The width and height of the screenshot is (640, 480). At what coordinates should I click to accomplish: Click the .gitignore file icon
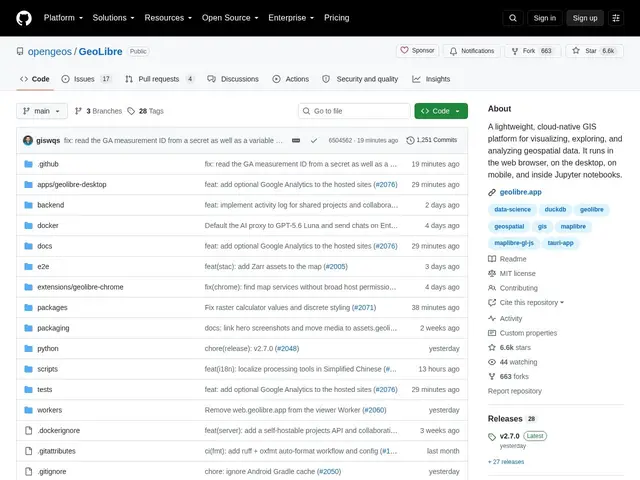28,471
